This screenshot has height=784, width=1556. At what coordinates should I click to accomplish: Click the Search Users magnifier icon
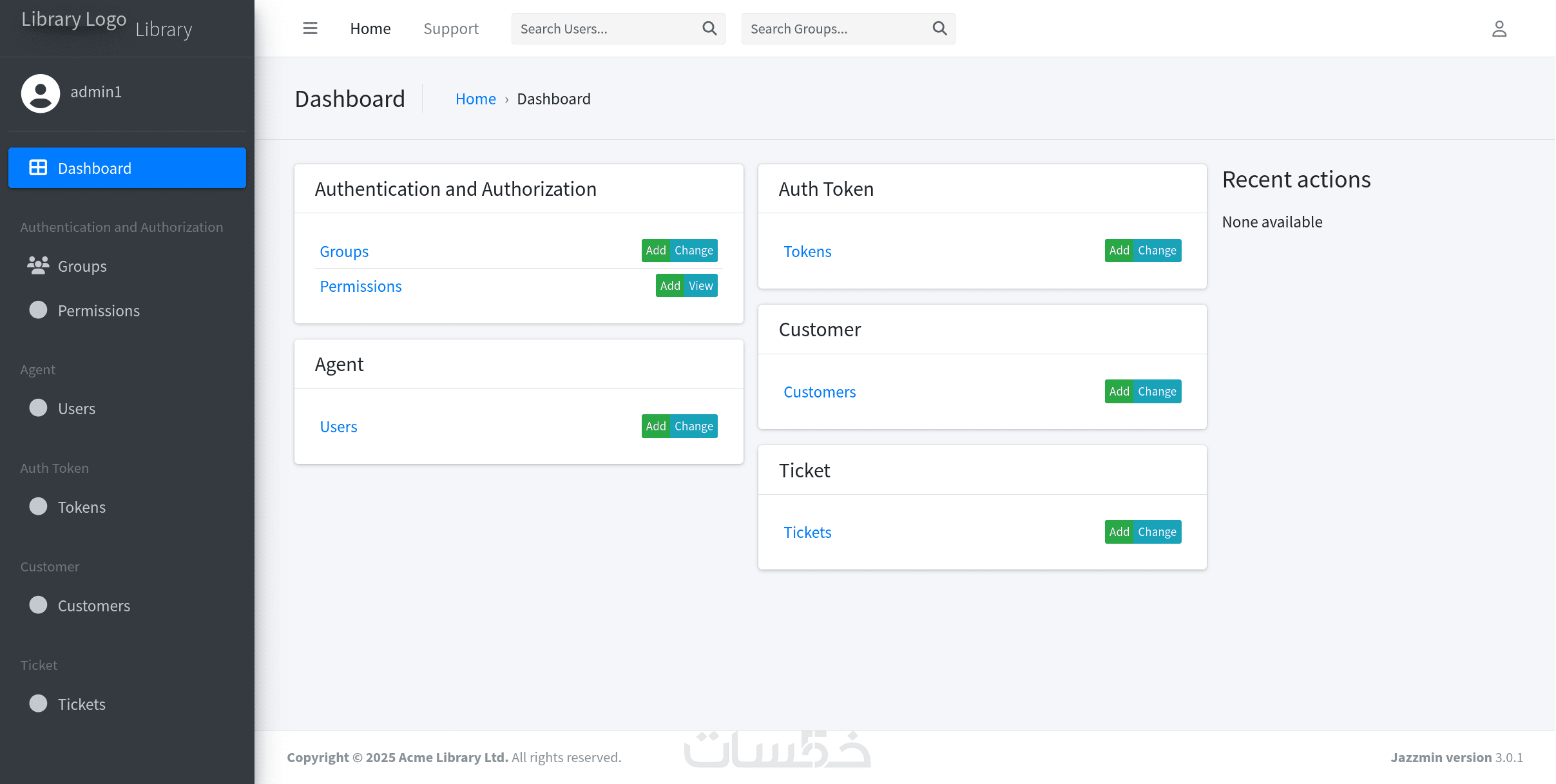click(709, 28)
